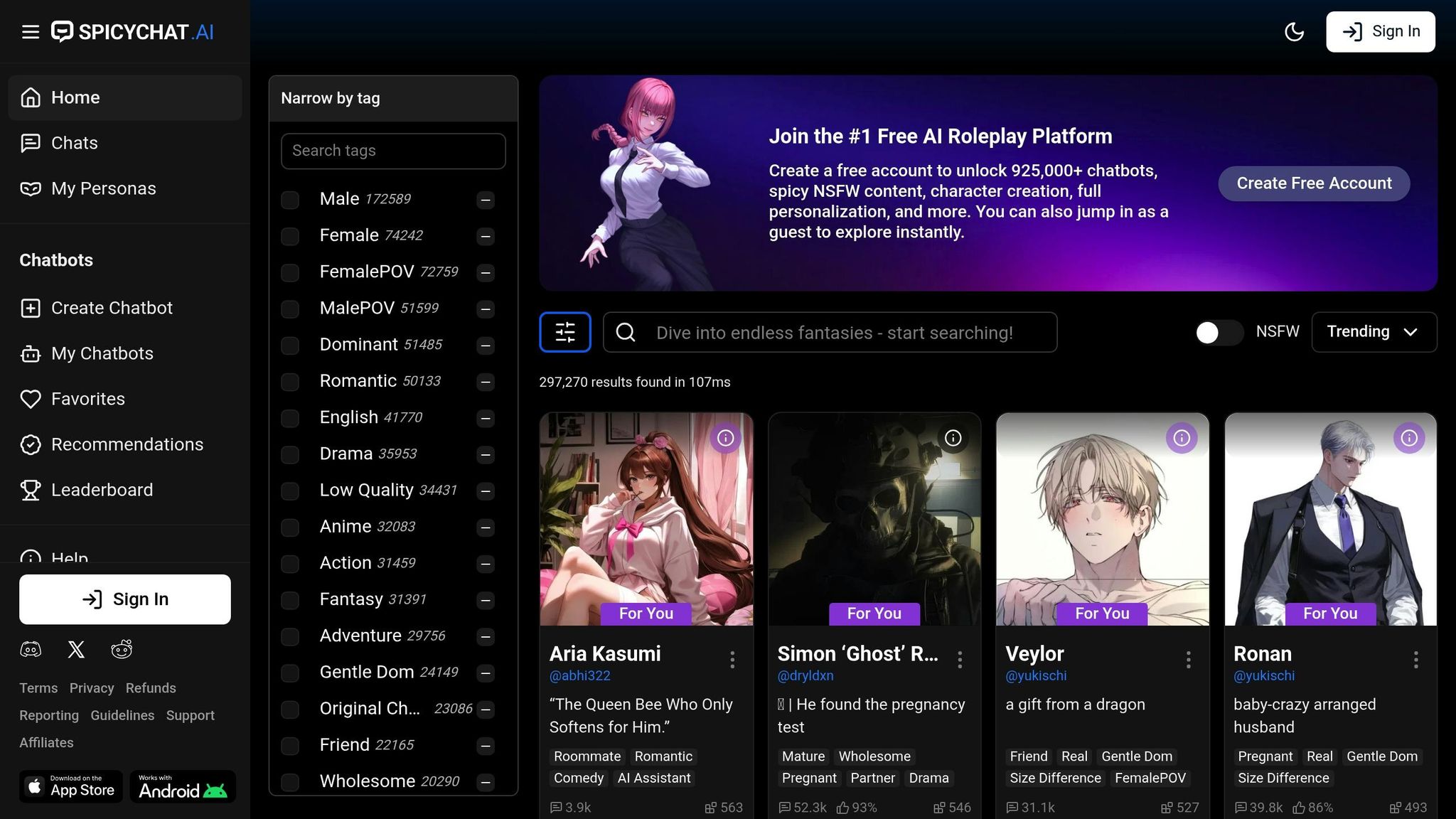Check the Drama tag checkbox
Viewport: 1456px width, 819px height.
pyautogui.click(x=290, y=454)
